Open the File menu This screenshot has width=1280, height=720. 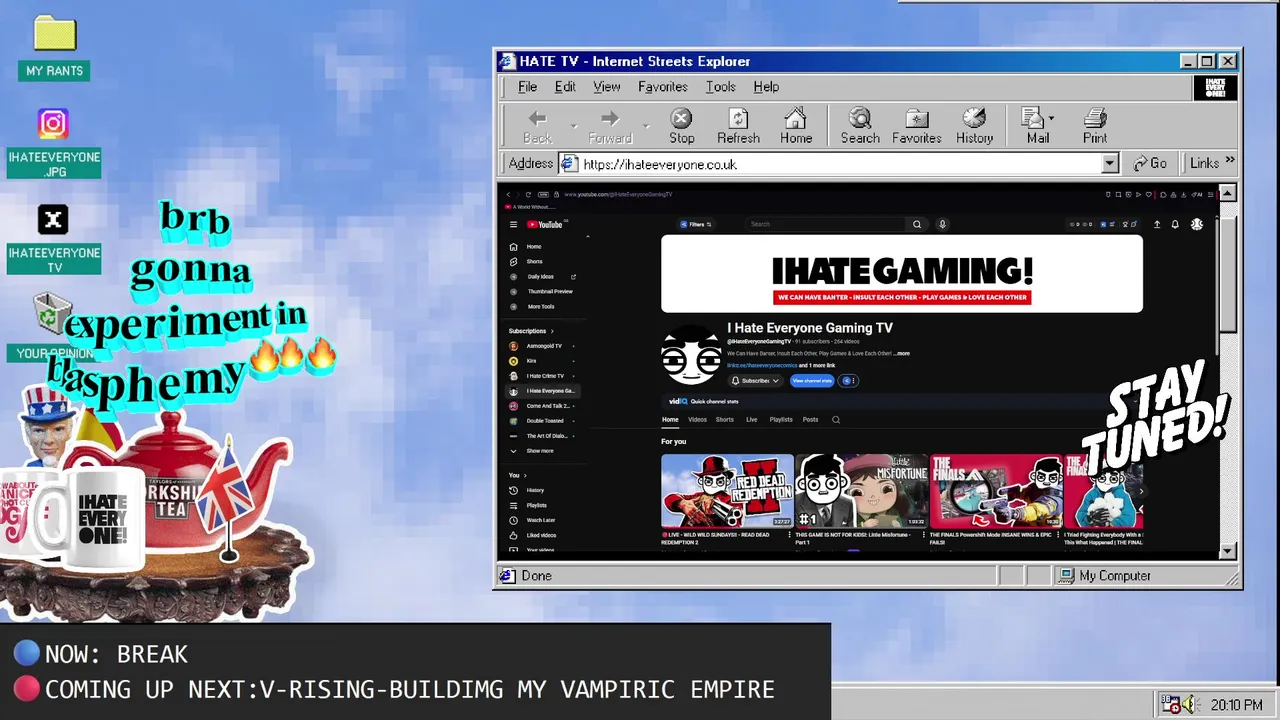coord(527,87)
